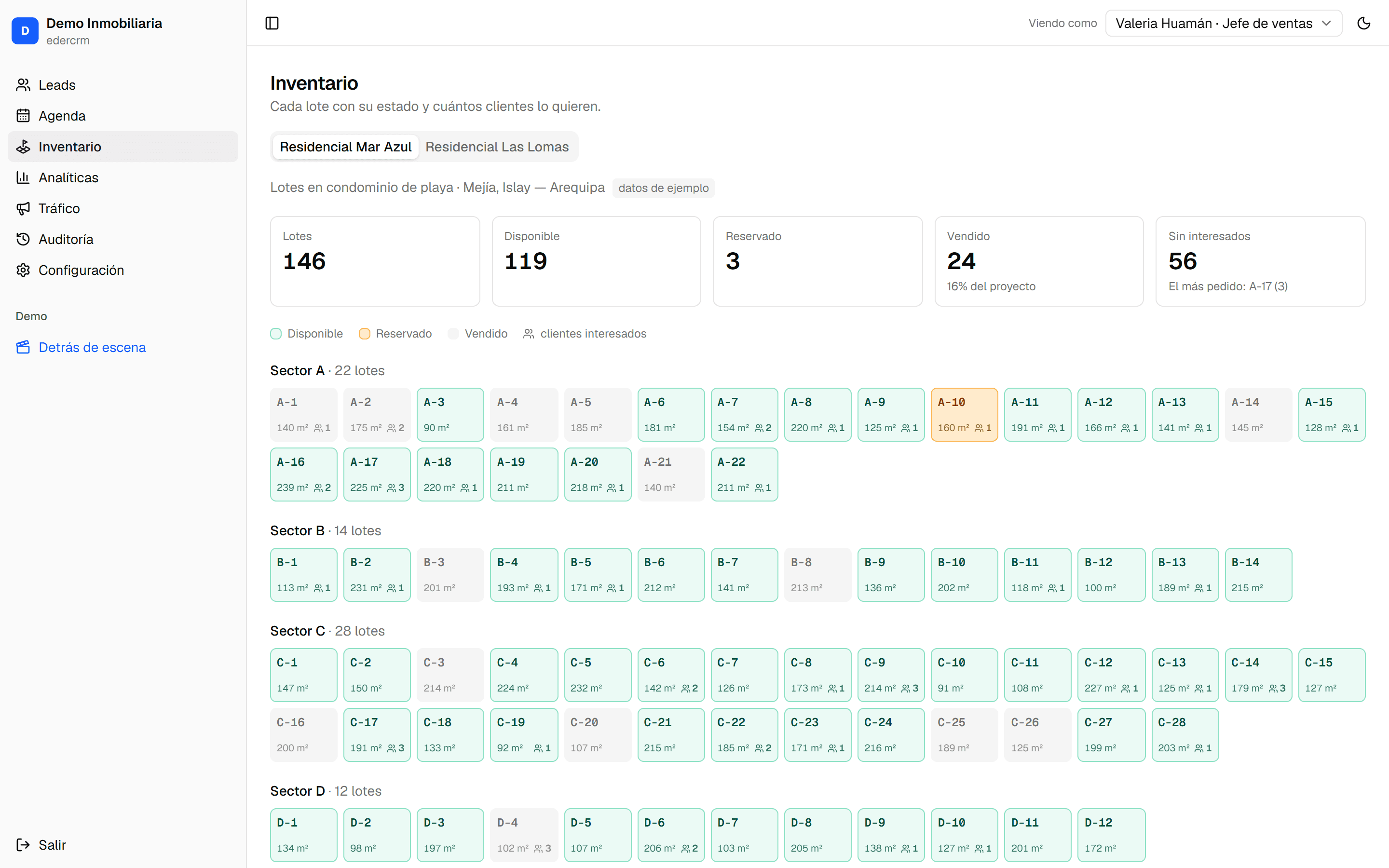Screen dimensions: 1389x868
Task: Open lot C-28 with 203 m²
Action: pyautogui.click(x=1185, y=735)
